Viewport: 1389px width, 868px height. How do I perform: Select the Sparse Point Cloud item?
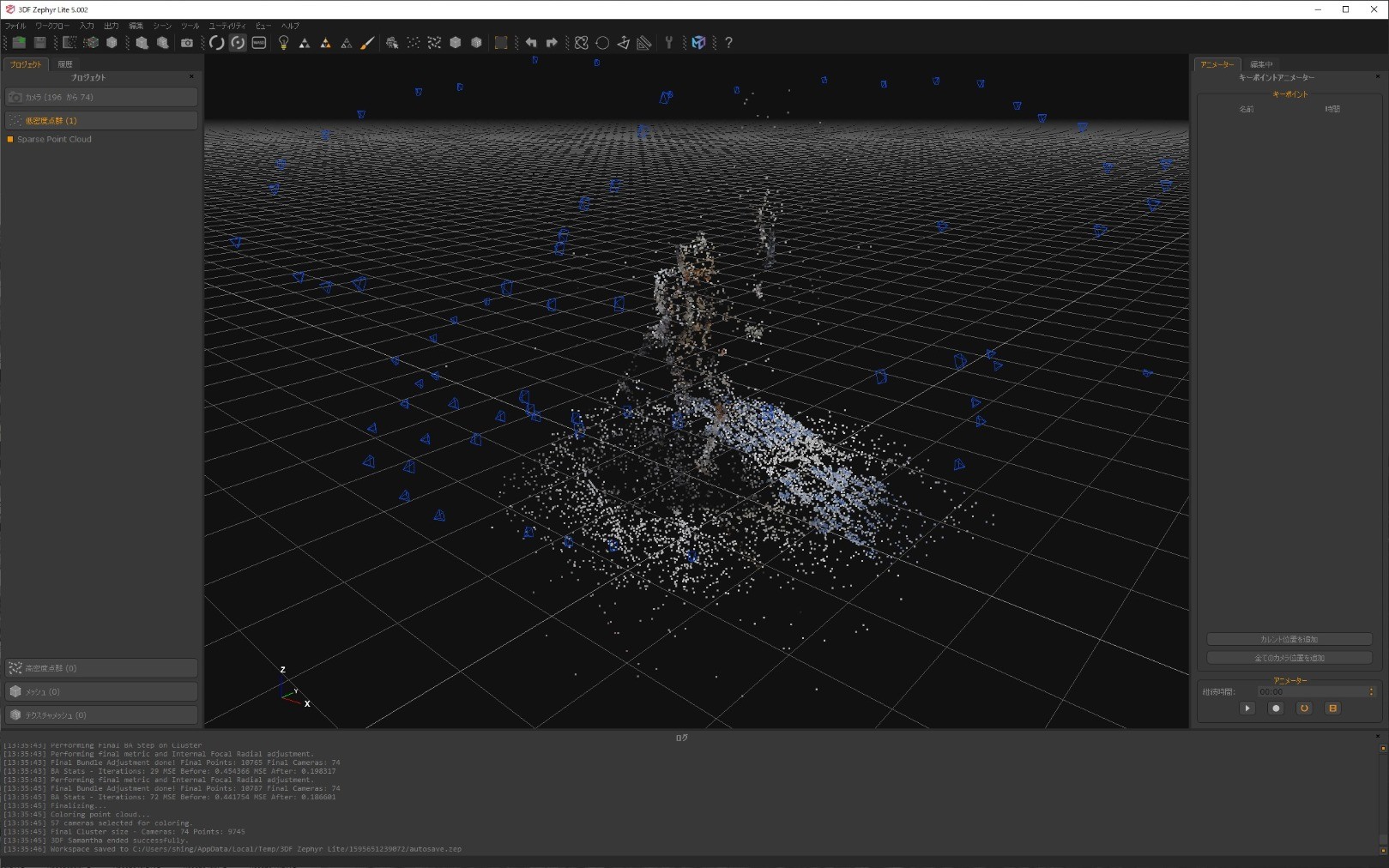click(54, 139)
